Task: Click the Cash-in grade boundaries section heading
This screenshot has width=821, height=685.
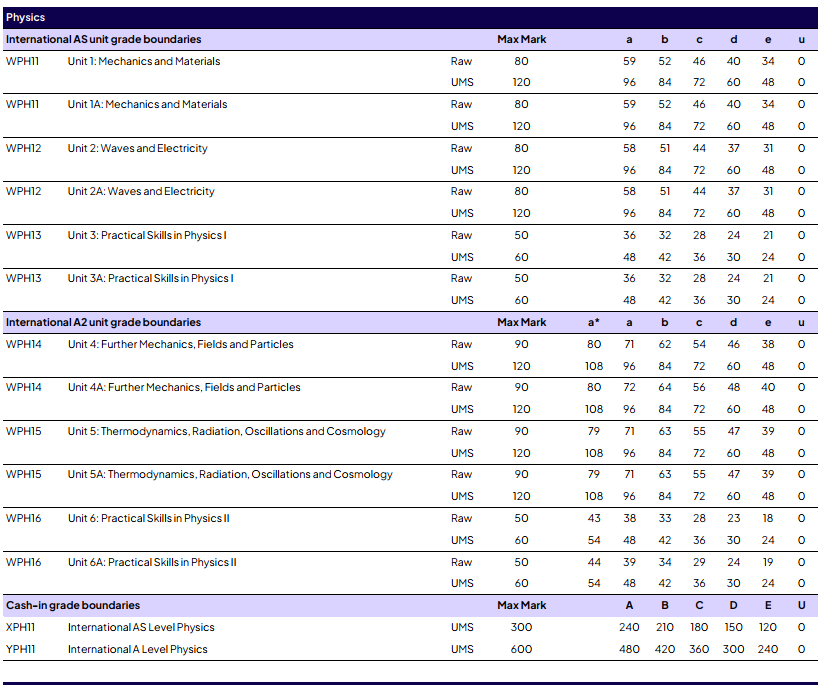Action: pyautogui.click(x=73, y=605)
